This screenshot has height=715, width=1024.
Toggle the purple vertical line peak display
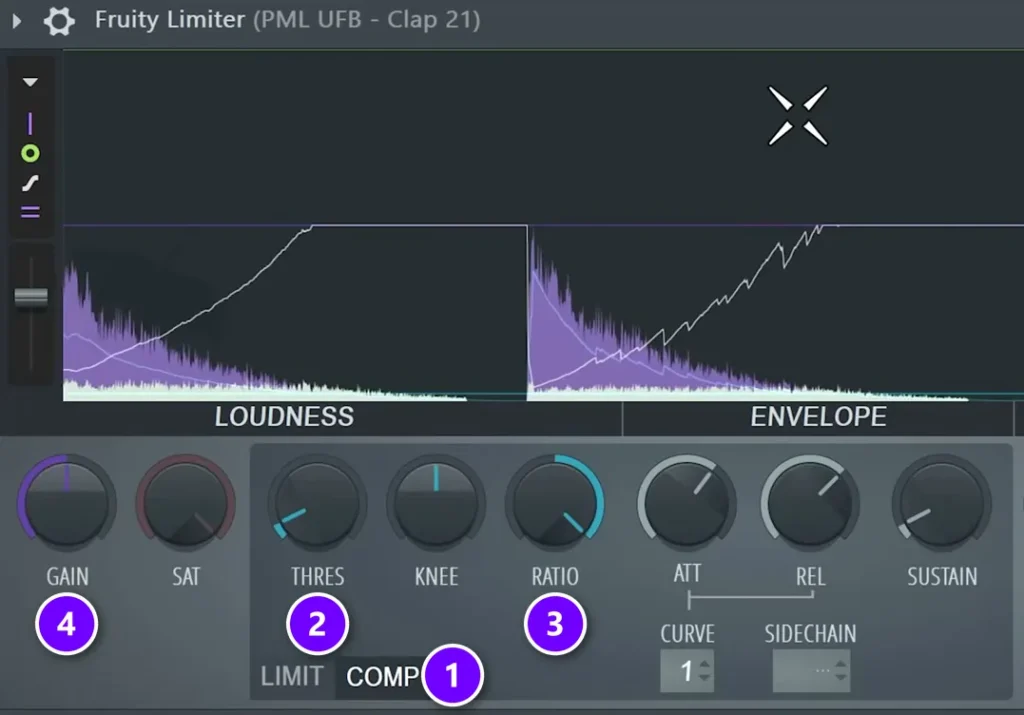click(30, 123)
